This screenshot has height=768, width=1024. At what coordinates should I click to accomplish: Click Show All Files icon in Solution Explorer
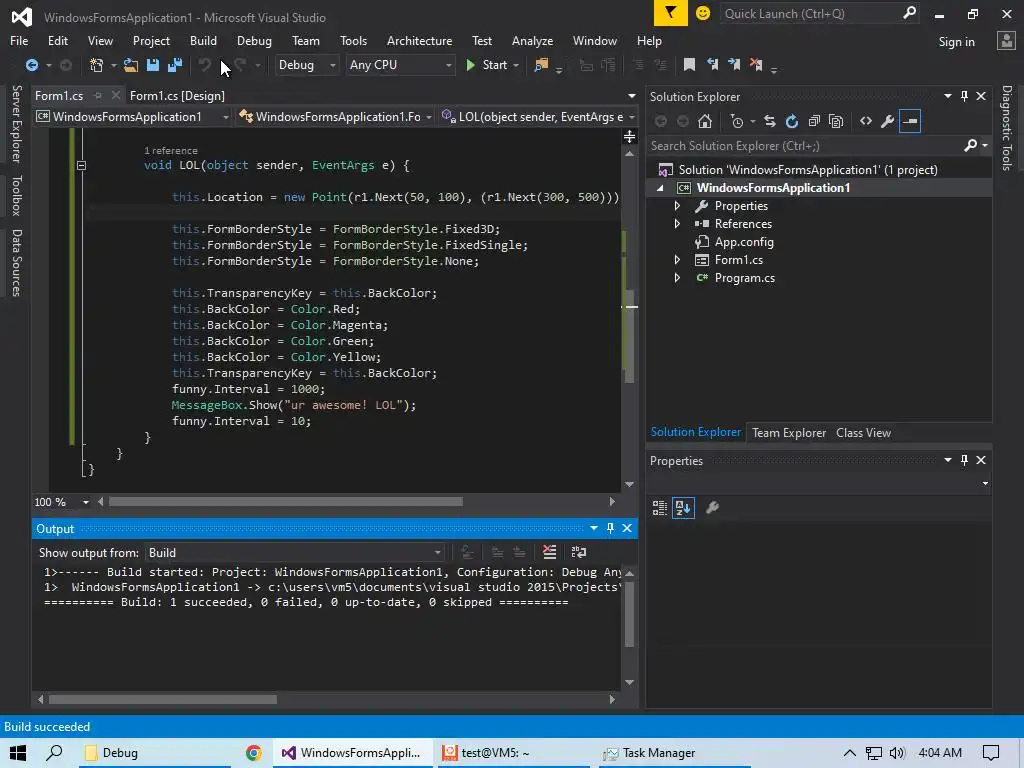[836, 121]
